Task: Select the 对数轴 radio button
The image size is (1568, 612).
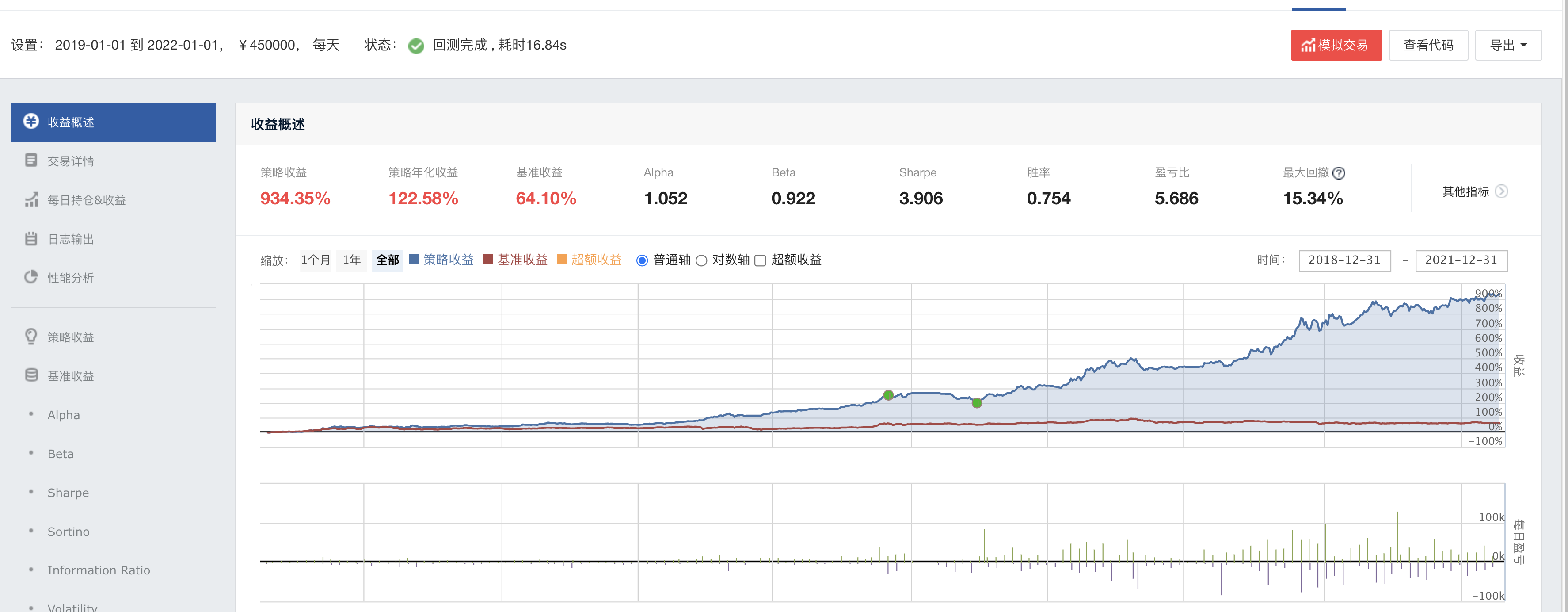Action: [x=701, y=260]
